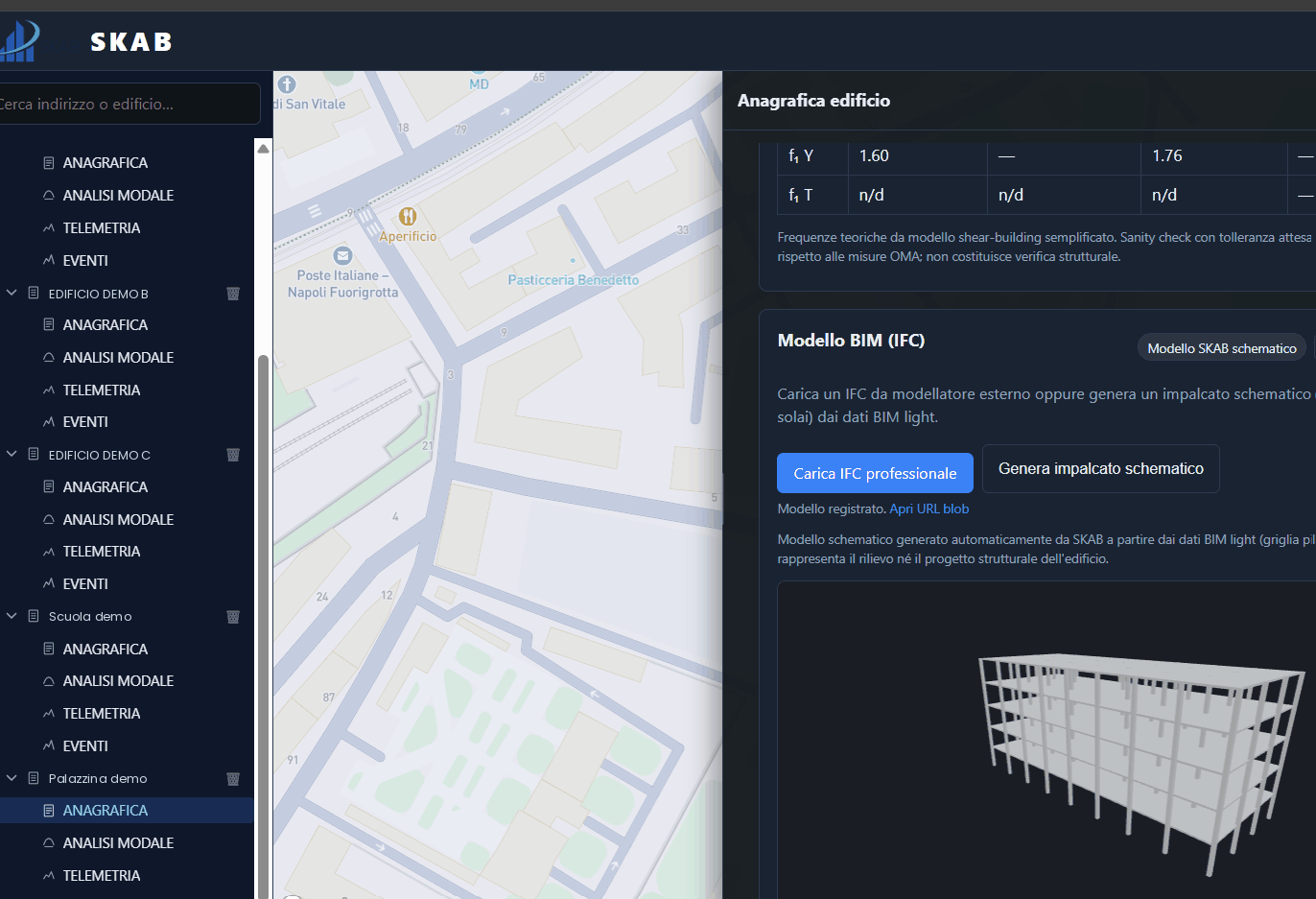Remove Scuola demo using its trash icon
The image size is (1316, 899).
point(233,617)
